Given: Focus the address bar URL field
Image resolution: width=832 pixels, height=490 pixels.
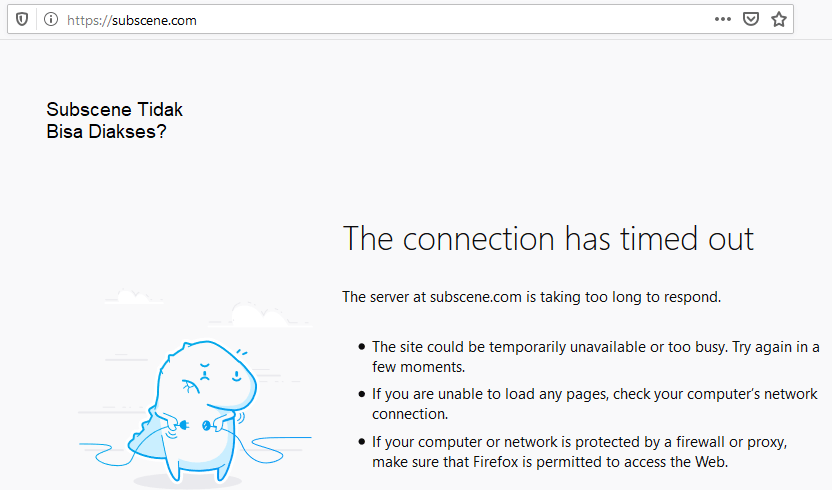Looking at the screenshot, I should tap(400, 19).
